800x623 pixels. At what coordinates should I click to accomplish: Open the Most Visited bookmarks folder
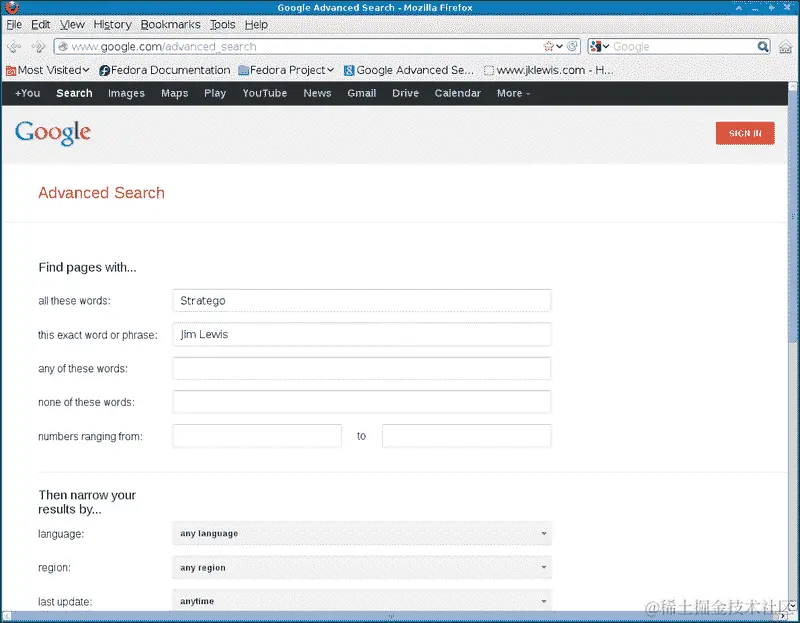pyautogui.click(x=47, y=70)
